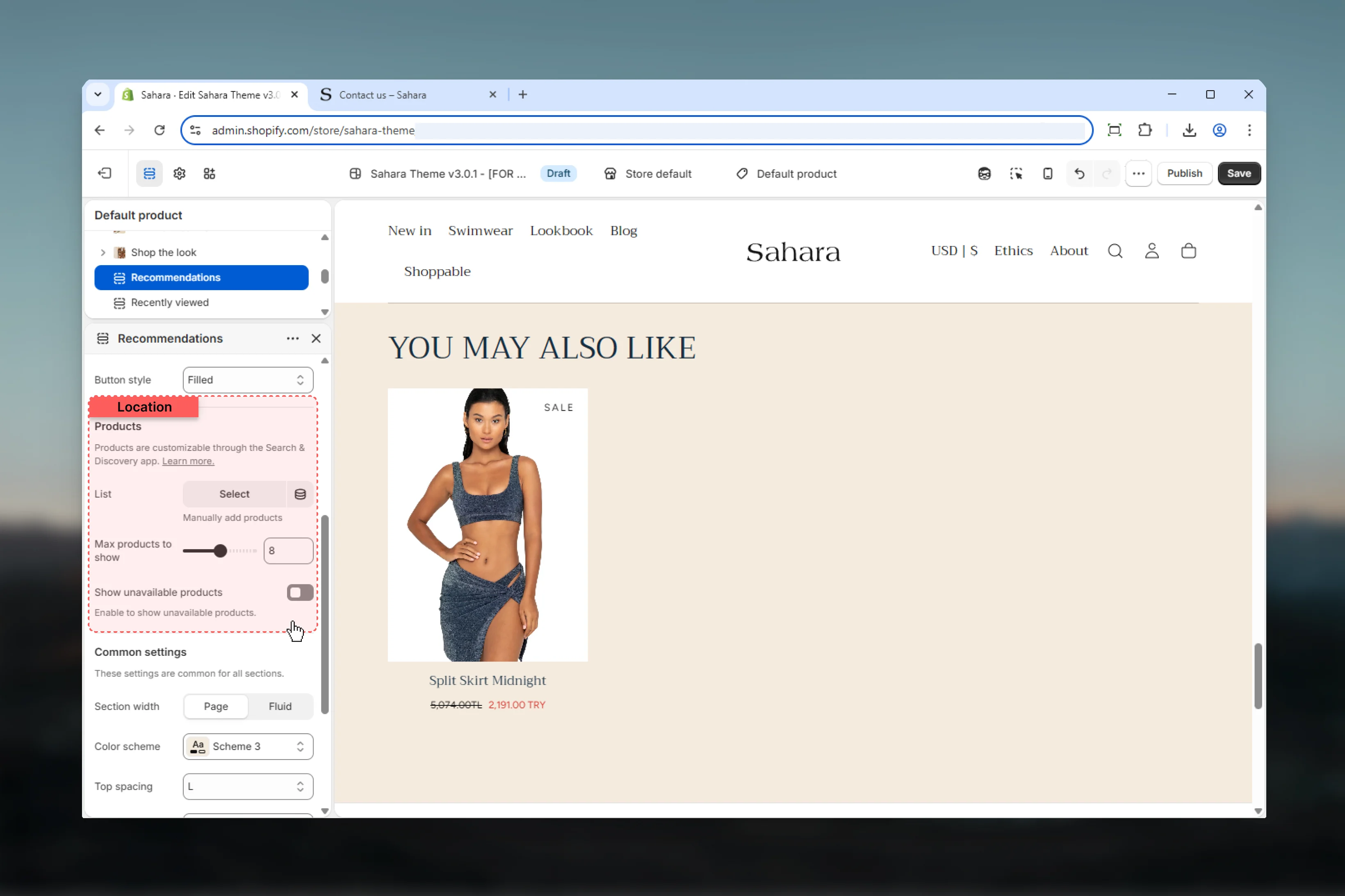Toggle Show unavailable products switch
The width and height of the screenshot is (1345, 896).
point(299,593)
